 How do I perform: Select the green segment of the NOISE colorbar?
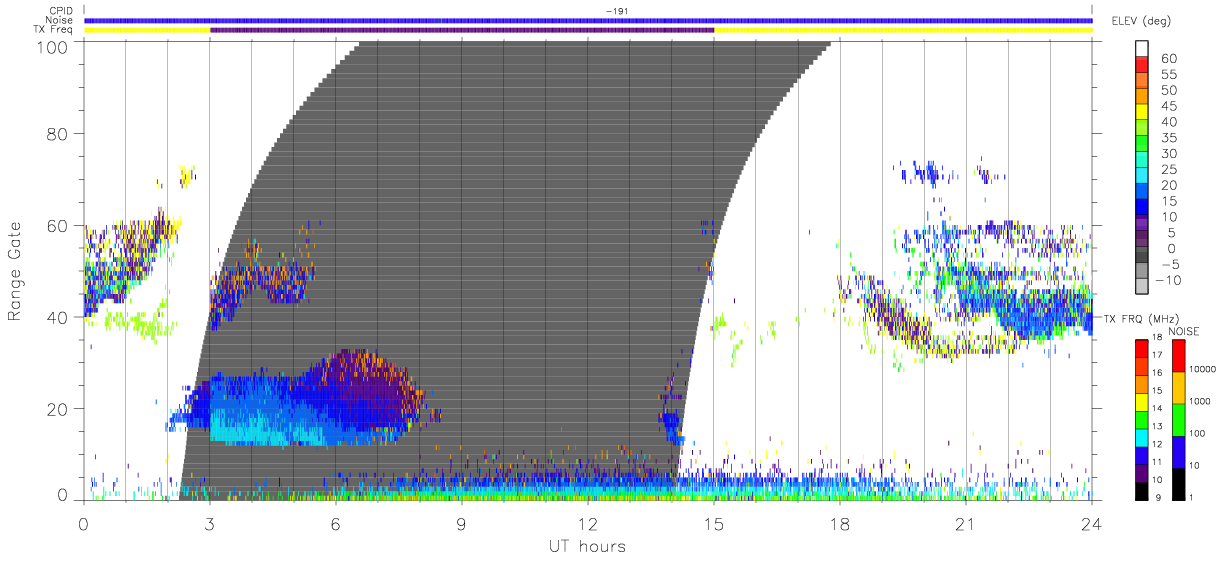point(1177,418)
